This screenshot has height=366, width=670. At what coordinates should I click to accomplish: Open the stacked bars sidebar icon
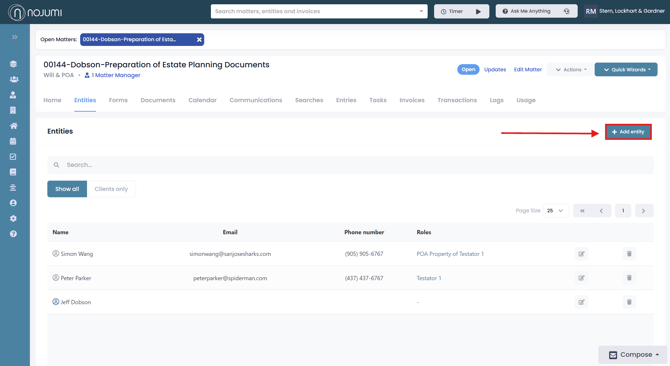pyautogui.click(x=13, y=187)
